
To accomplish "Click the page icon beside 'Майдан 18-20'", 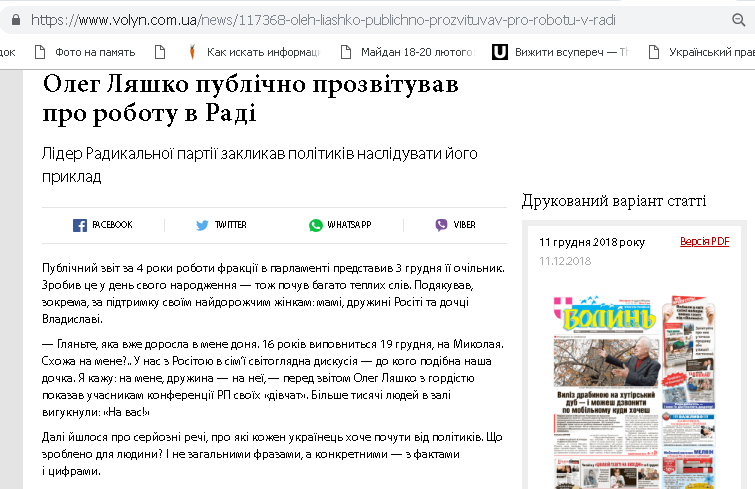I will coord(346,52).
